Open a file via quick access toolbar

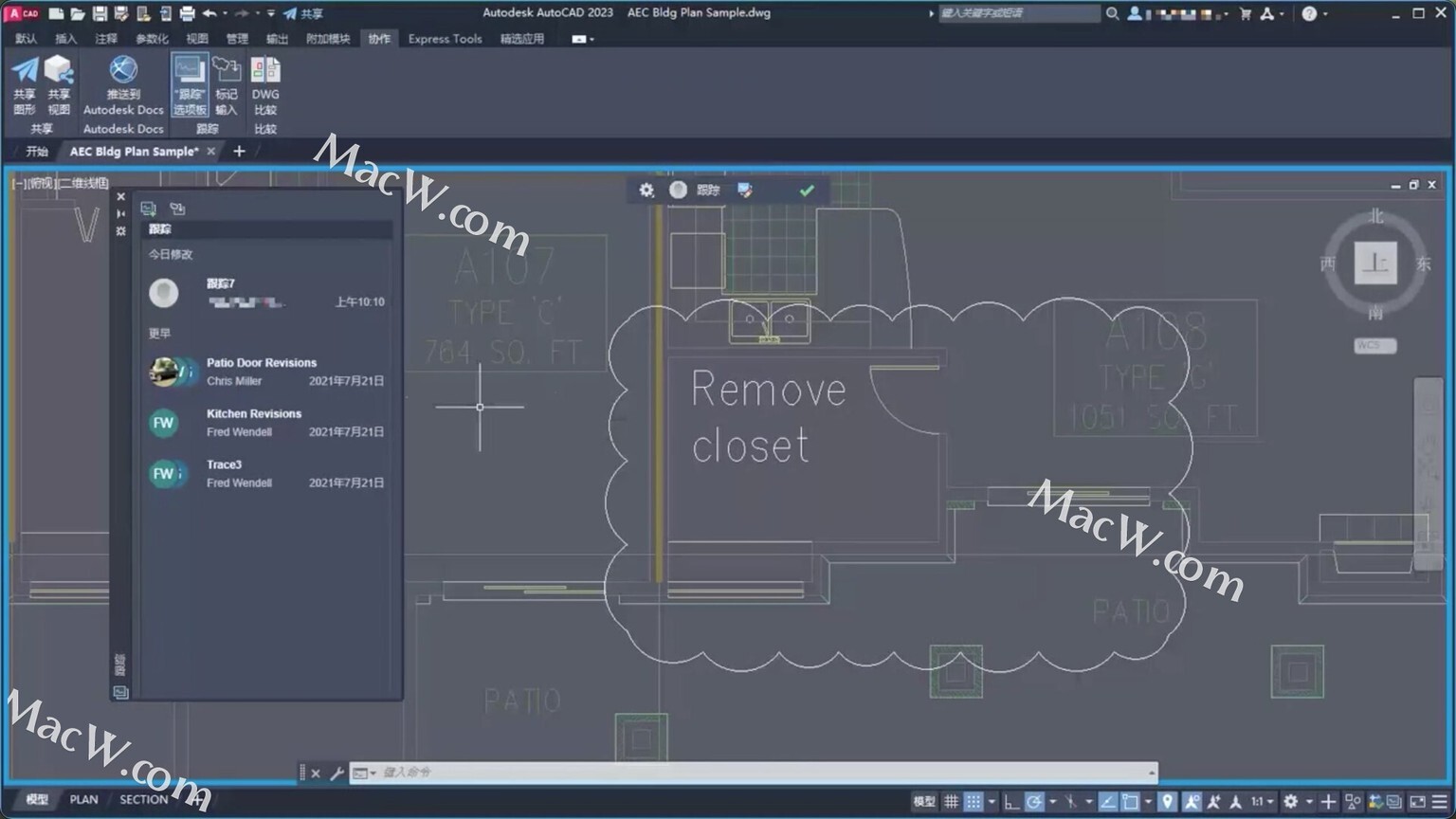point(78,13)
